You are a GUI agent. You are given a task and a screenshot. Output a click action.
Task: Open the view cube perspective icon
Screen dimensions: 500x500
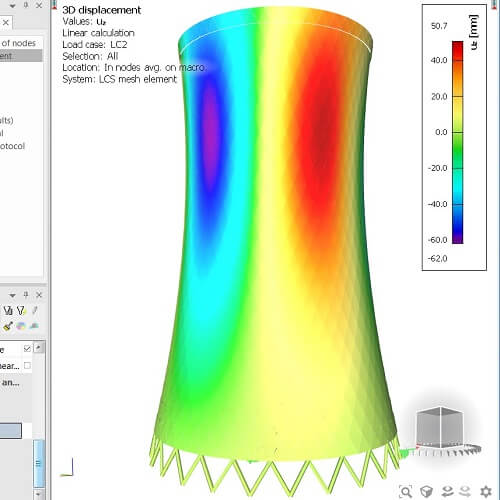pos(426,491)
